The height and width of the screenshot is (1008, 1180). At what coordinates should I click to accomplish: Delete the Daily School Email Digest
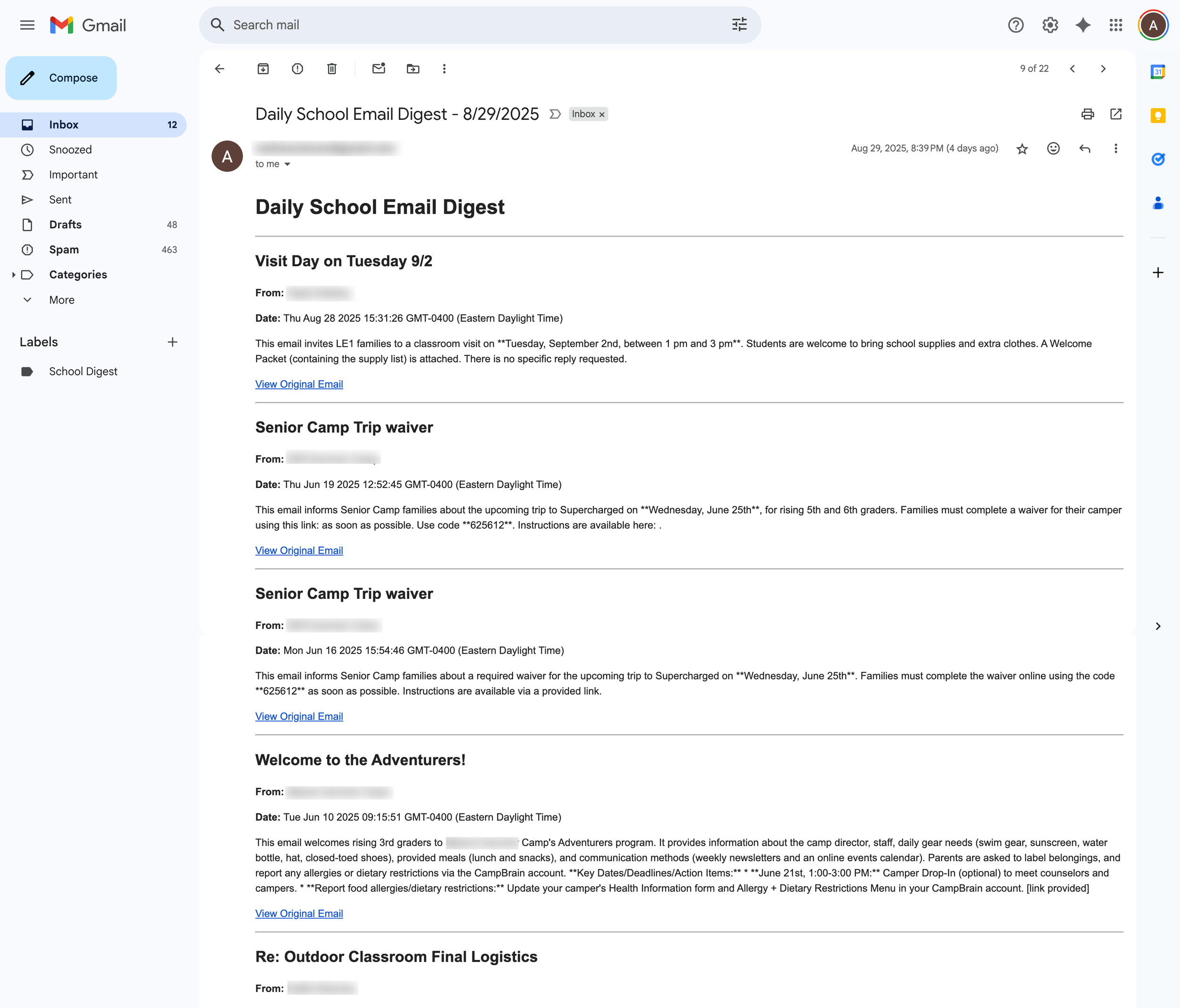click(332, 69)
